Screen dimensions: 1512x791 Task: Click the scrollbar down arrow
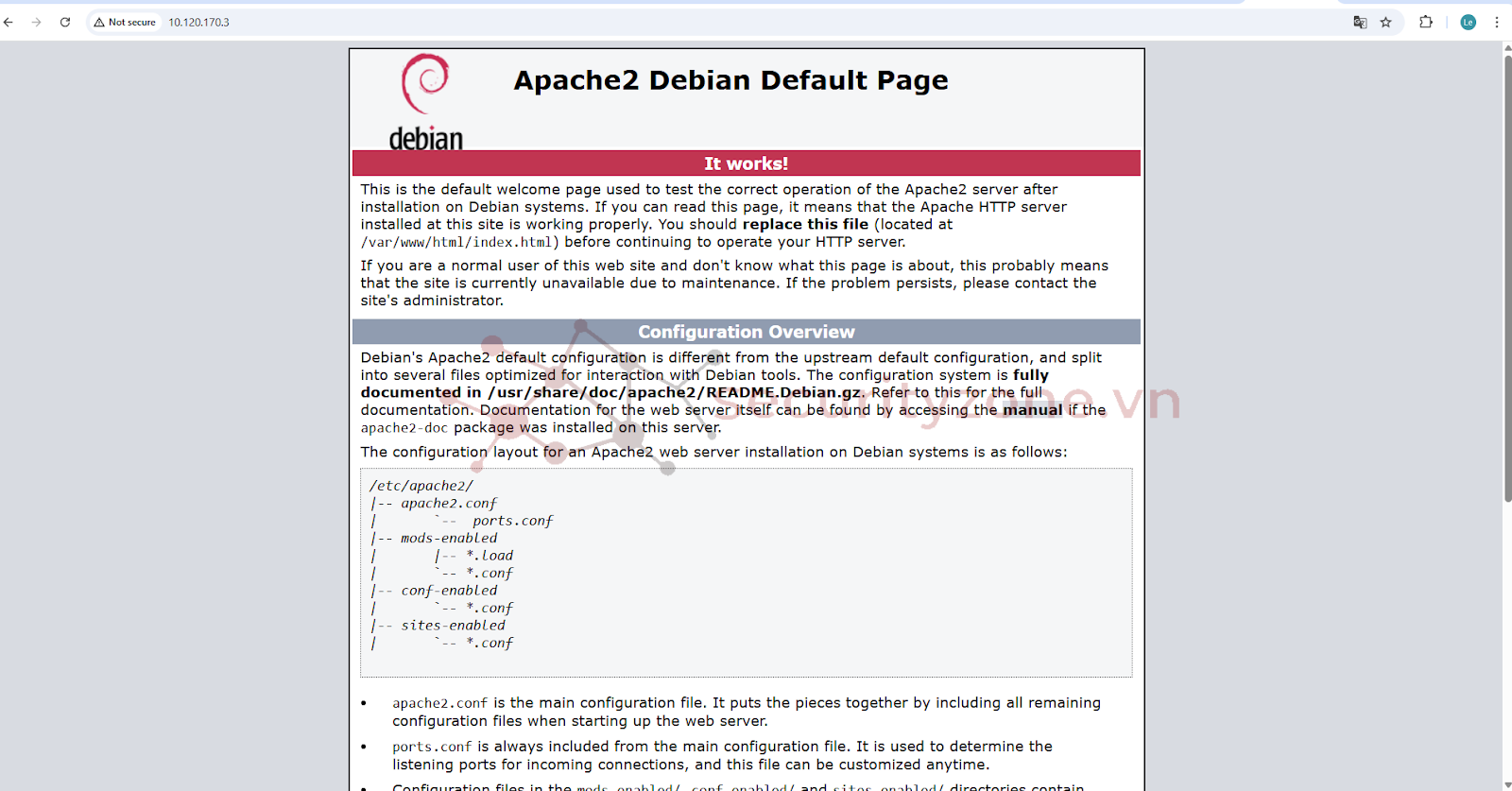pyautogui.click(x=1507, y=785)
